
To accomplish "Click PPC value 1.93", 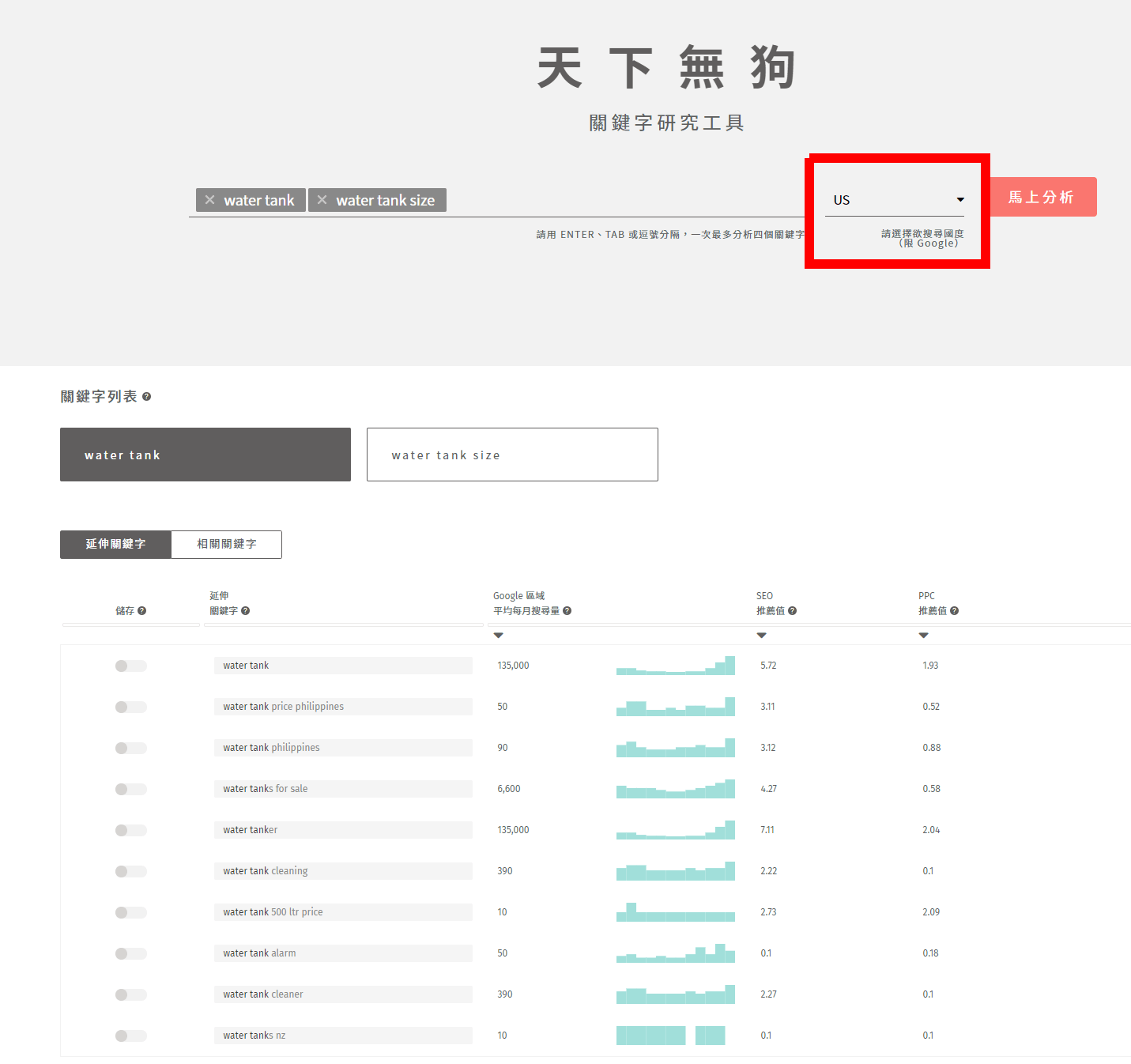I will pyautogui.click(x=930, y=666).
